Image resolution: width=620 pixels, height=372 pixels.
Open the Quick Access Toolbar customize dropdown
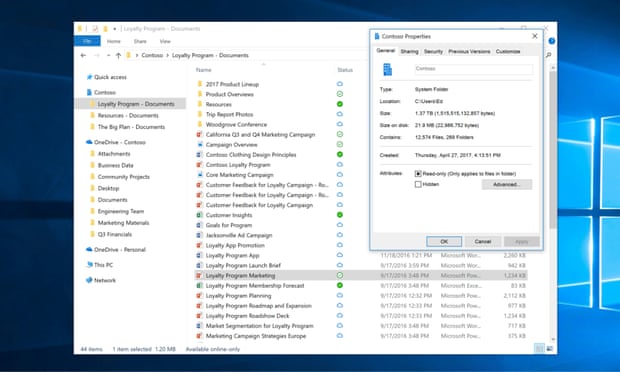click(x=115, y=29)
